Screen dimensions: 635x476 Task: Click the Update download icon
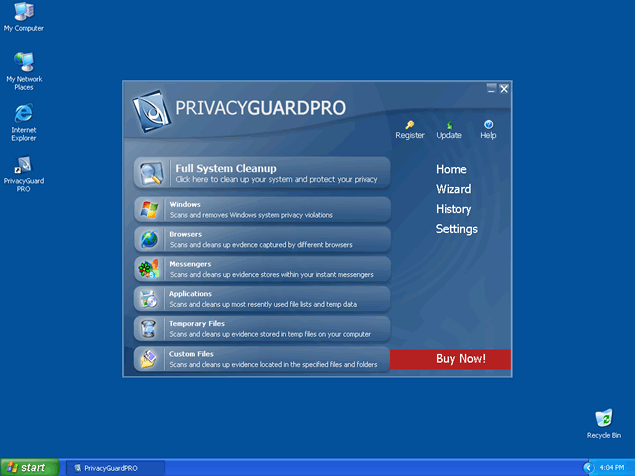(449, 125)
